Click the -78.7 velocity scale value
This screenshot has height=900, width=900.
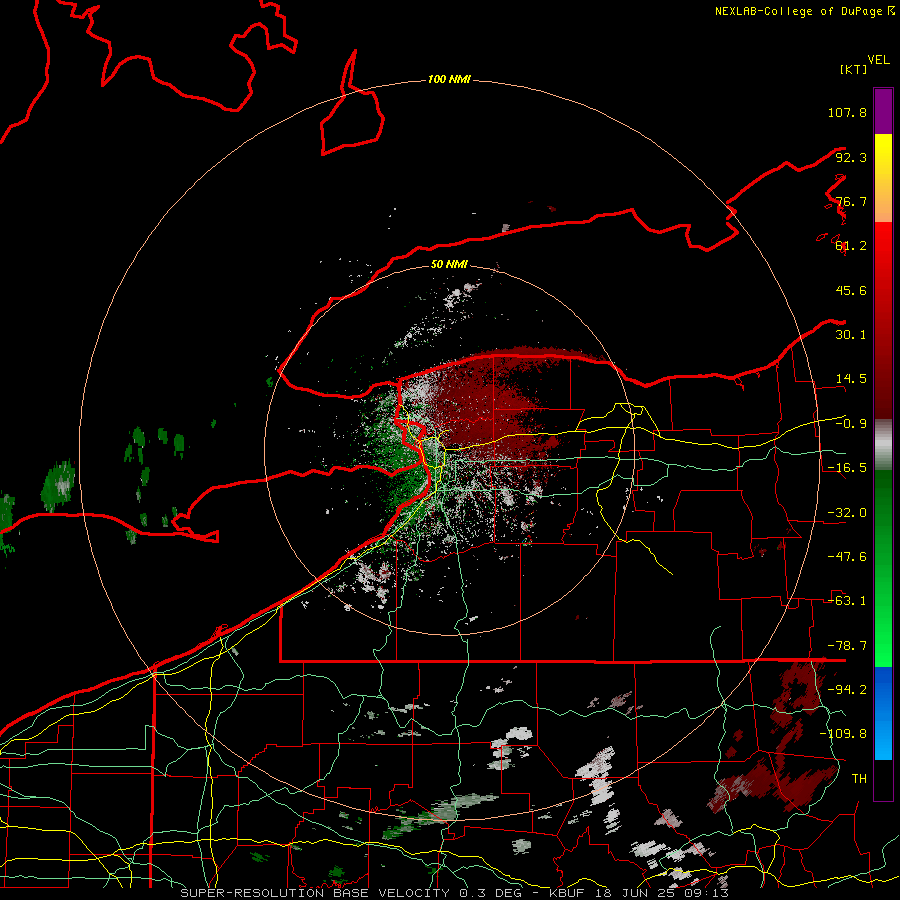(847, 646)
